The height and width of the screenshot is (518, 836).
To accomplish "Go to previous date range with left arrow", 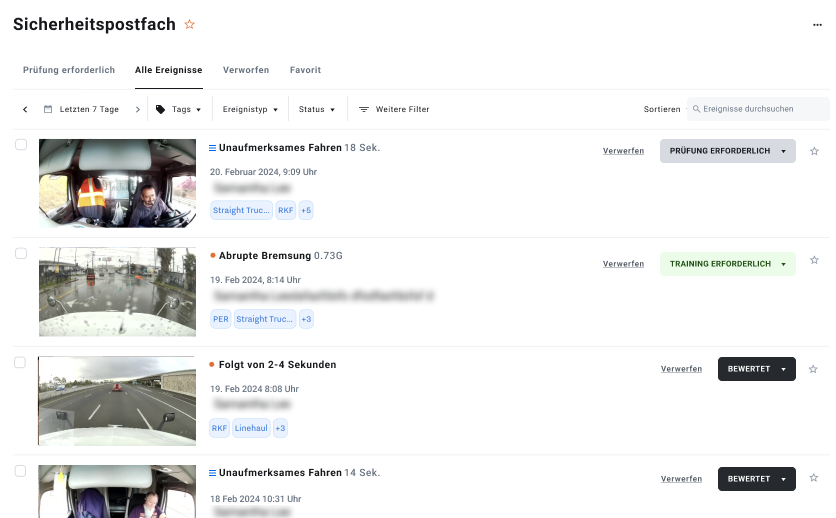I will [x=25, y=109].
